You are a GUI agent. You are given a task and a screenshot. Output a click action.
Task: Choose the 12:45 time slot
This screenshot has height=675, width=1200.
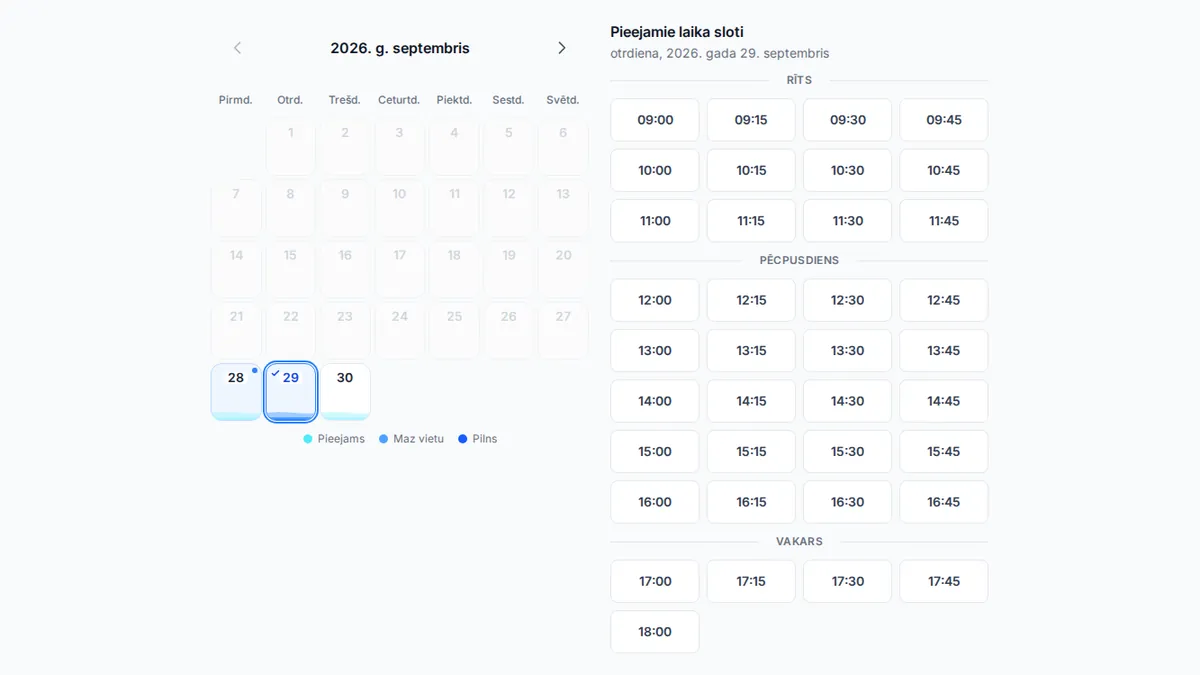coord(944,300)
